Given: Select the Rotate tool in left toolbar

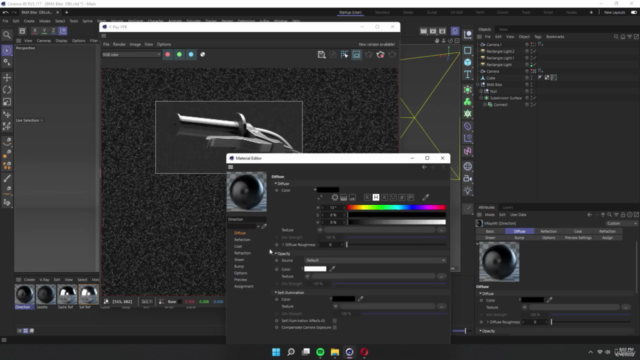Looking at the screenshot, I should point(7,90).
